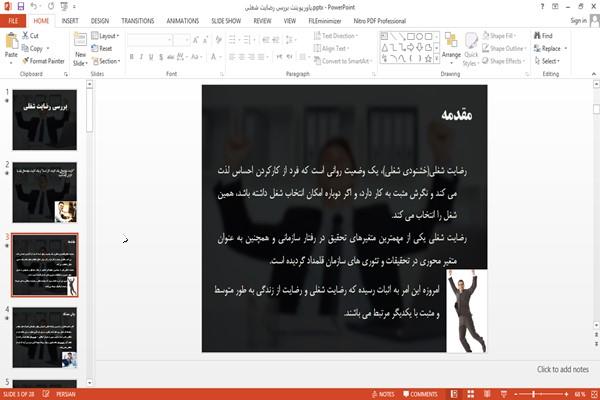600x400 pixels.
Task: Align text right
Action: click(x=251, y=57)
